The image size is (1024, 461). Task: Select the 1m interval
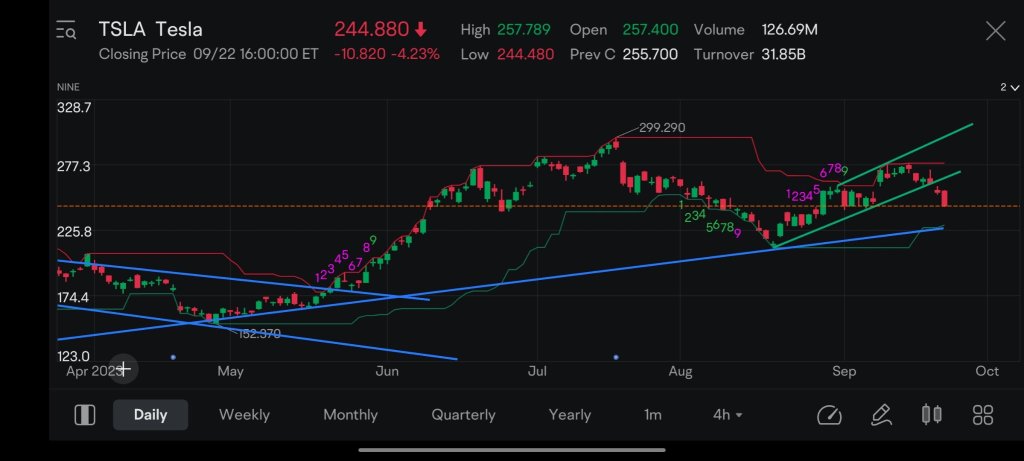coord(652,415)
